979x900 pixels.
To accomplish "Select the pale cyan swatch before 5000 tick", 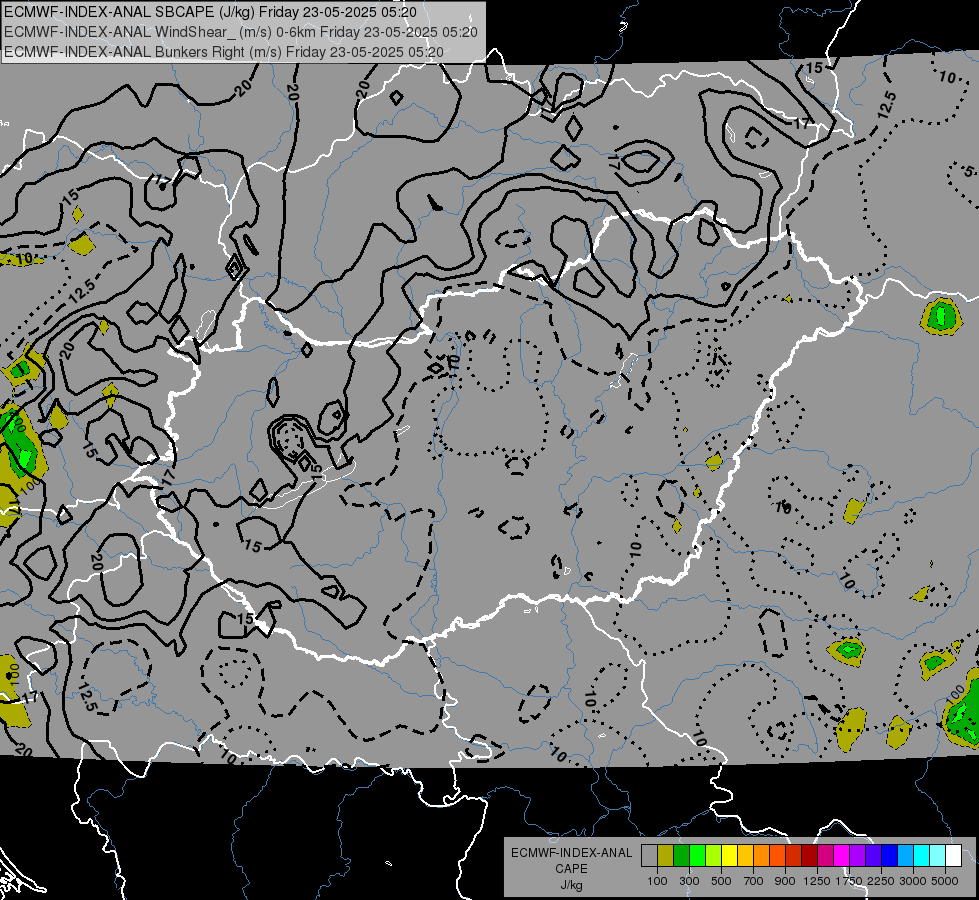I will point(937,856).
